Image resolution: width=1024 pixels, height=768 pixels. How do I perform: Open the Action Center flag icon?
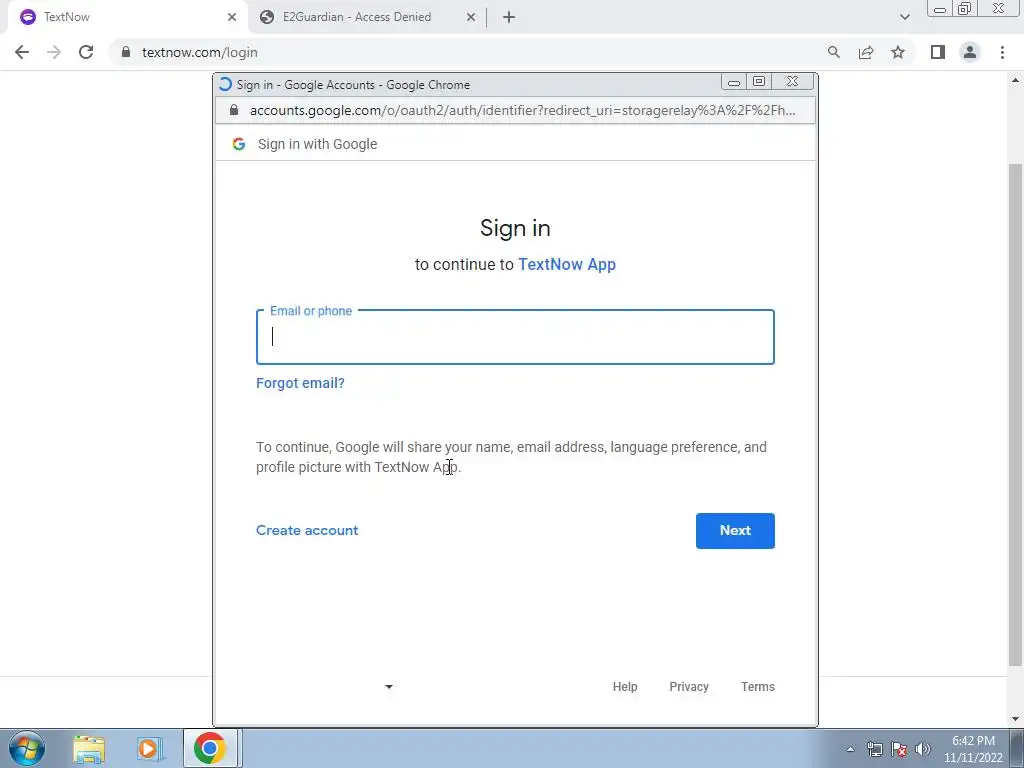pyautogui.click(x=899, y=749)
